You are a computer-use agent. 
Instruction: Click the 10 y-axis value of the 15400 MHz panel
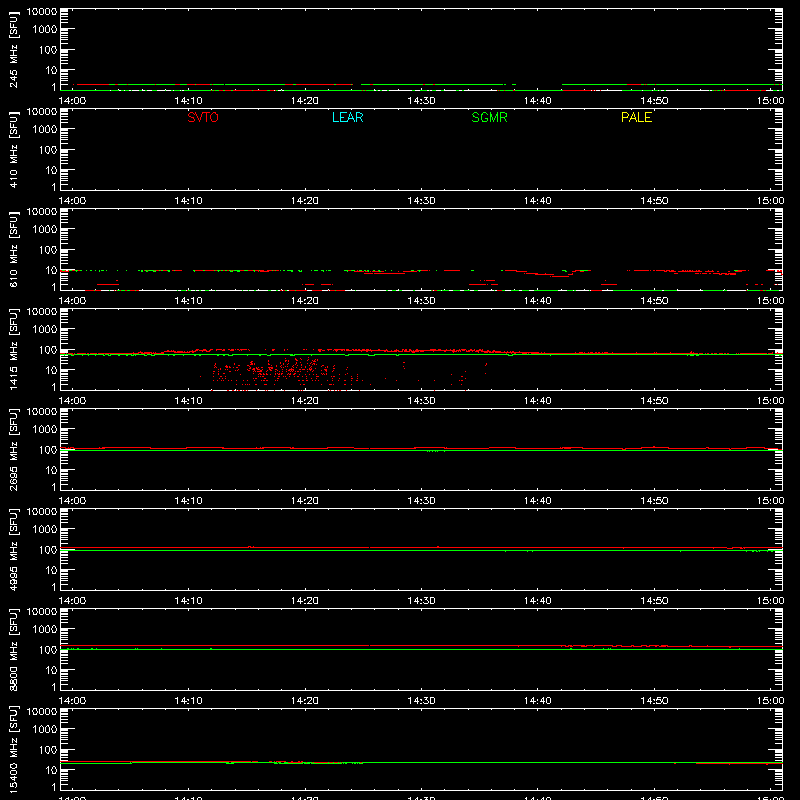[51, 770]
